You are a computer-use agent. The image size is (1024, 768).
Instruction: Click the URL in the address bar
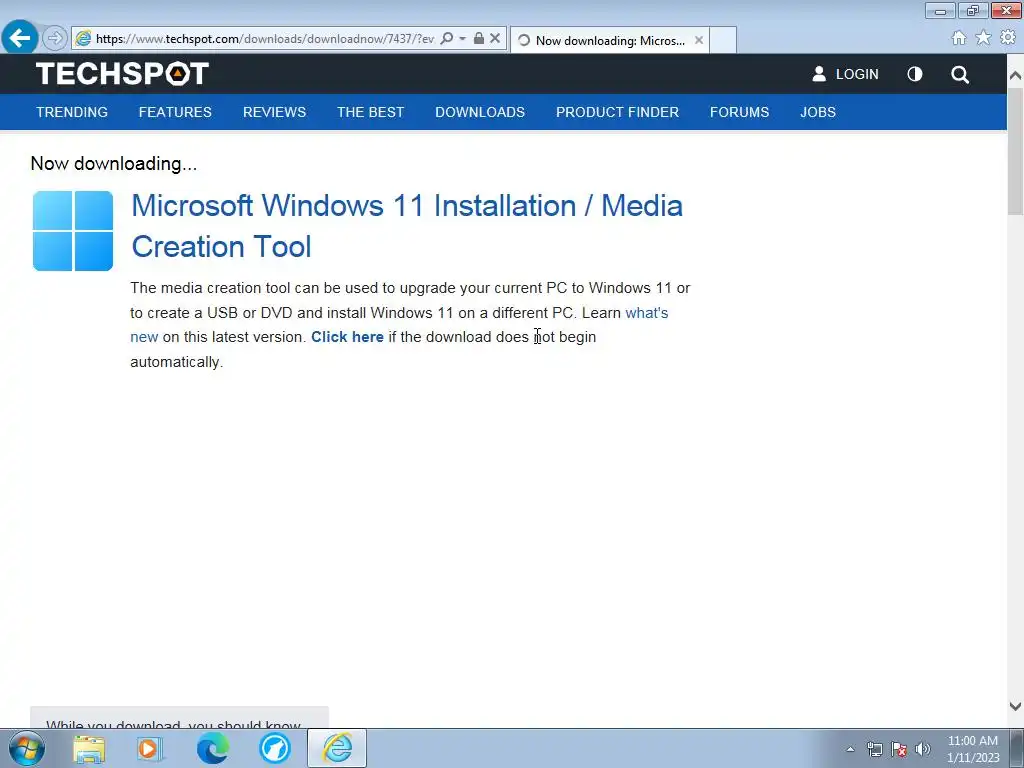click(264, 39)
